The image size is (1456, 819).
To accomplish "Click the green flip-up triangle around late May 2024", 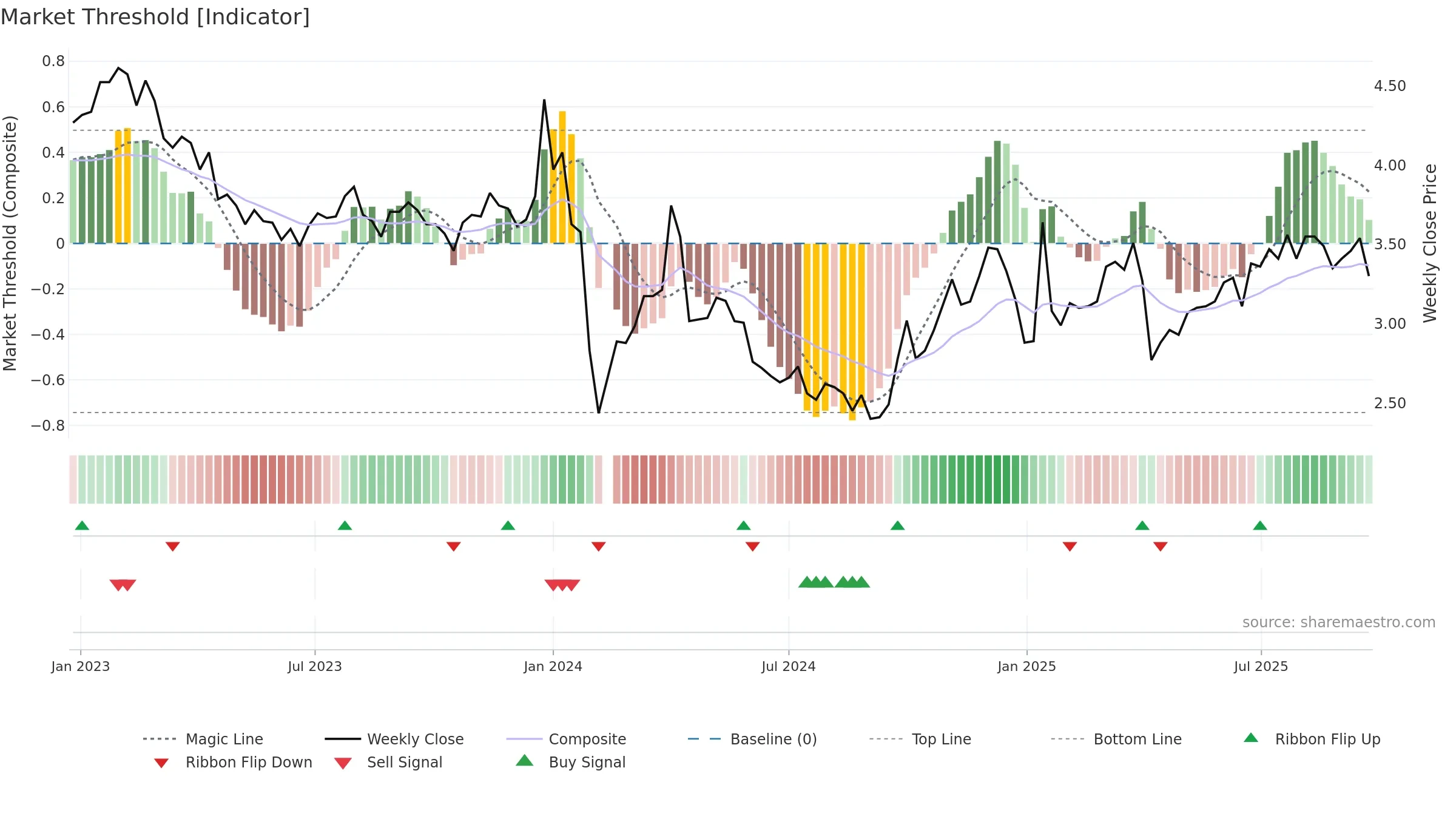I will pos(743,525).
